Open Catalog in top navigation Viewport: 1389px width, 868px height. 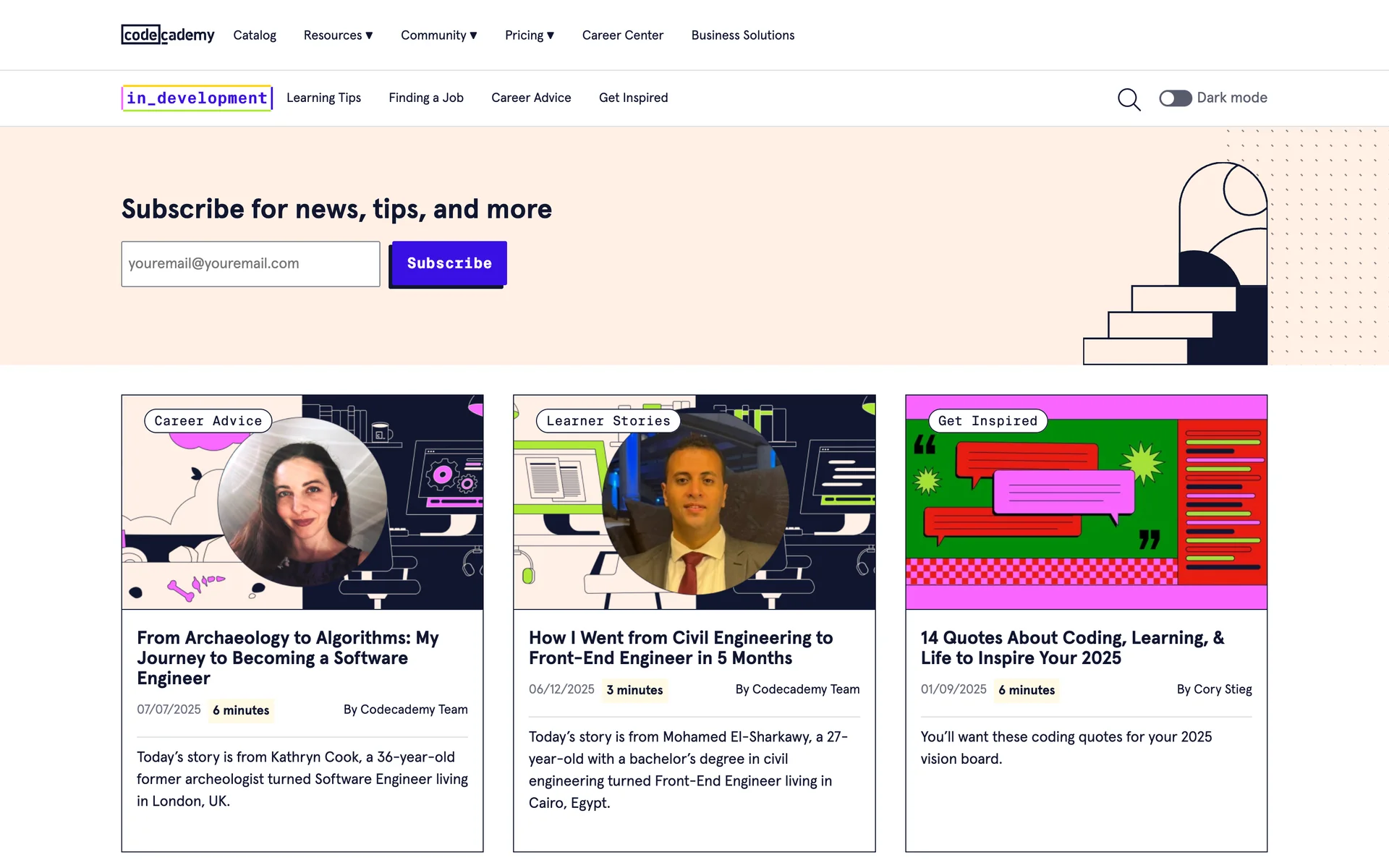tap(255, 35)
